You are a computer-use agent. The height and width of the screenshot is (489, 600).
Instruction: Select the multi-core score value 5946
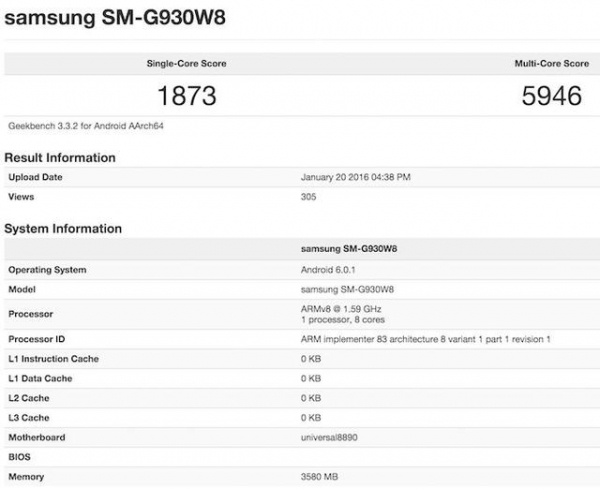pos(550,96)
